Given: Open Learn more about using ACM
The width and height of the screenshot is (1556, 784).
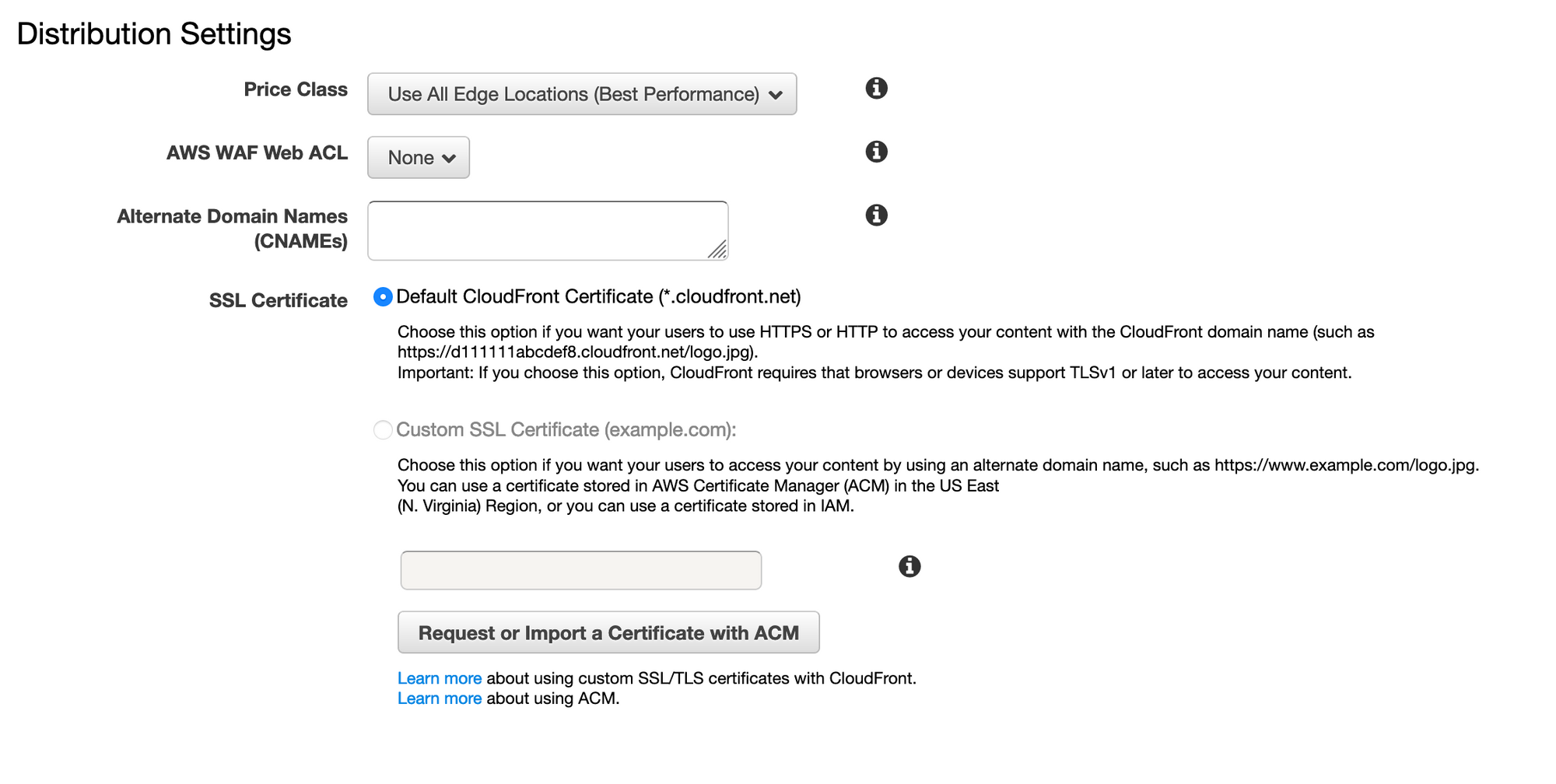Looking at the screenshot, I should [440, 698].
